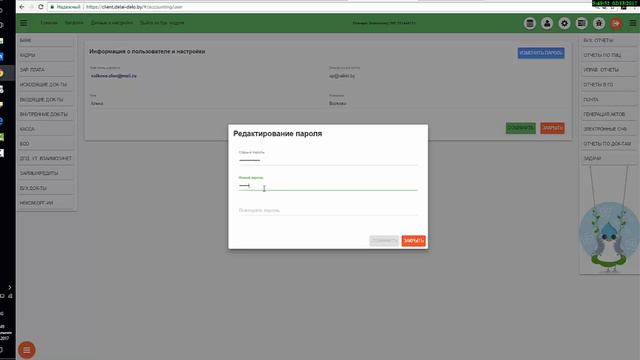640x360 pixels.
Task: Reload the page with the refresh icon
Action: [x=40, y=7]
